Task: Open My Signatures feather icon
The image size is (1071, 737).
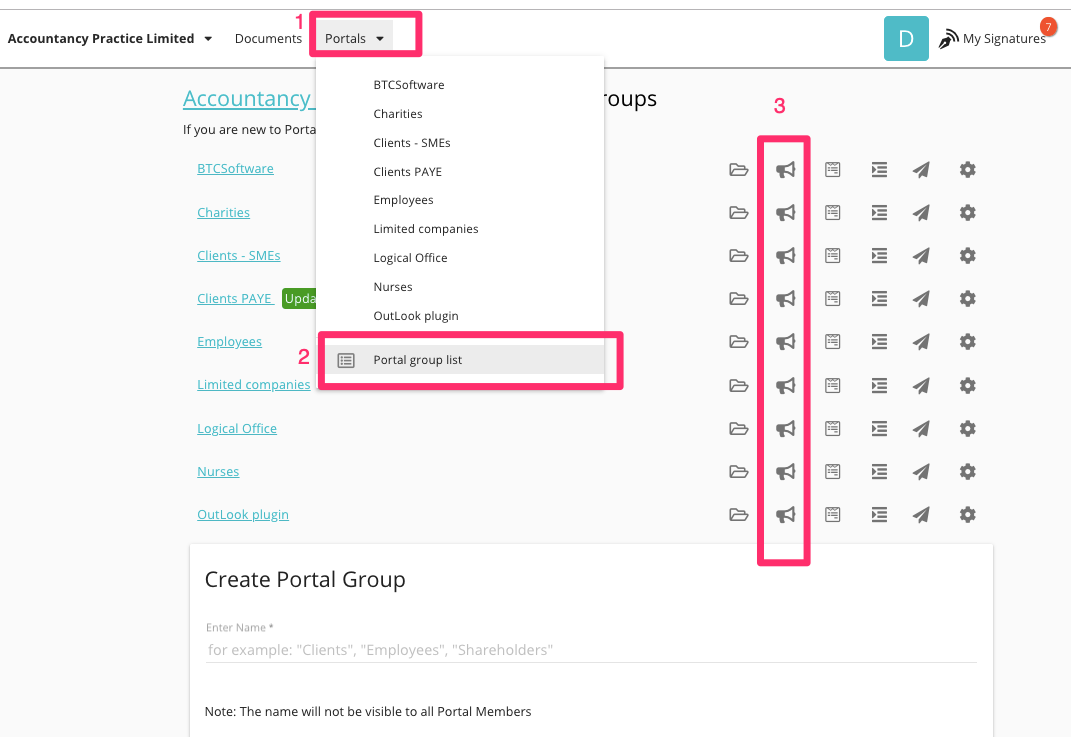Action: point(948,39)
